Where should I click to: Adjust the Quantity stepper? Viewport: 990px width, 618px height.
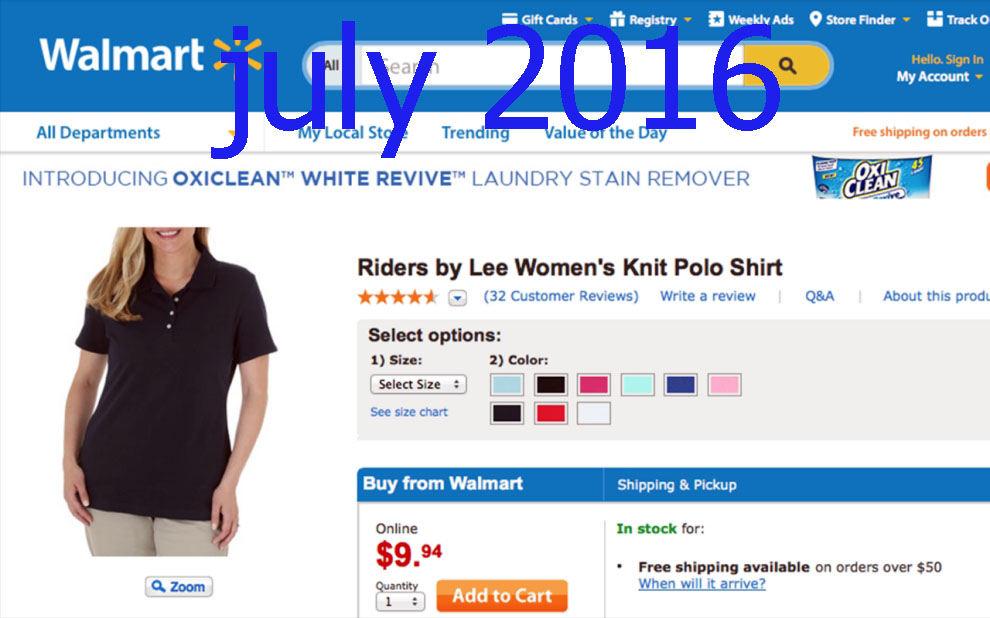click(400, 602)
